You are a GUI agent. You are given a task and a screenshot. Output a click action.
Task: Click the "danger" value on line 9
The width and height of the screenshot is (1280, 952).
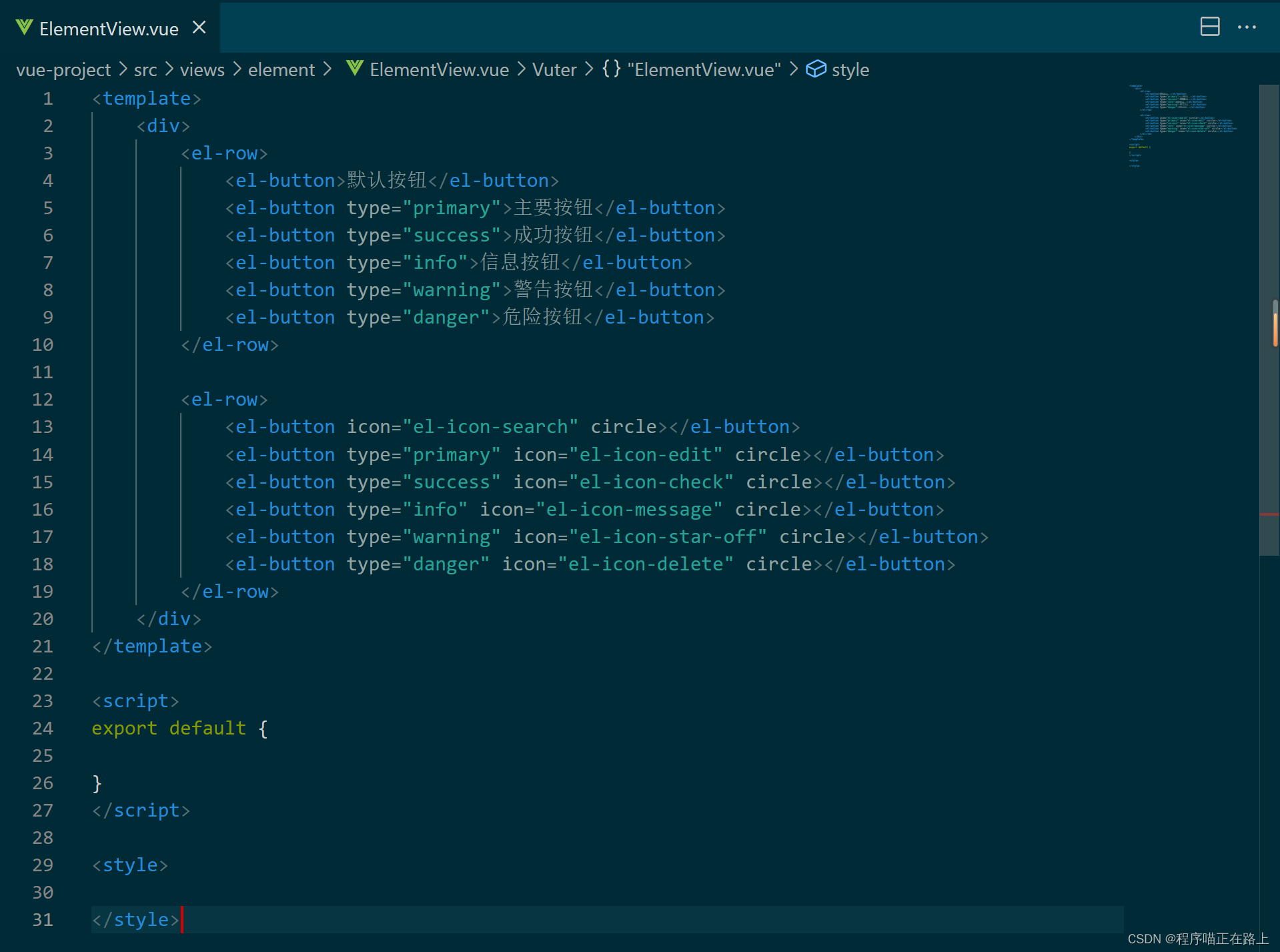point(446,318)
